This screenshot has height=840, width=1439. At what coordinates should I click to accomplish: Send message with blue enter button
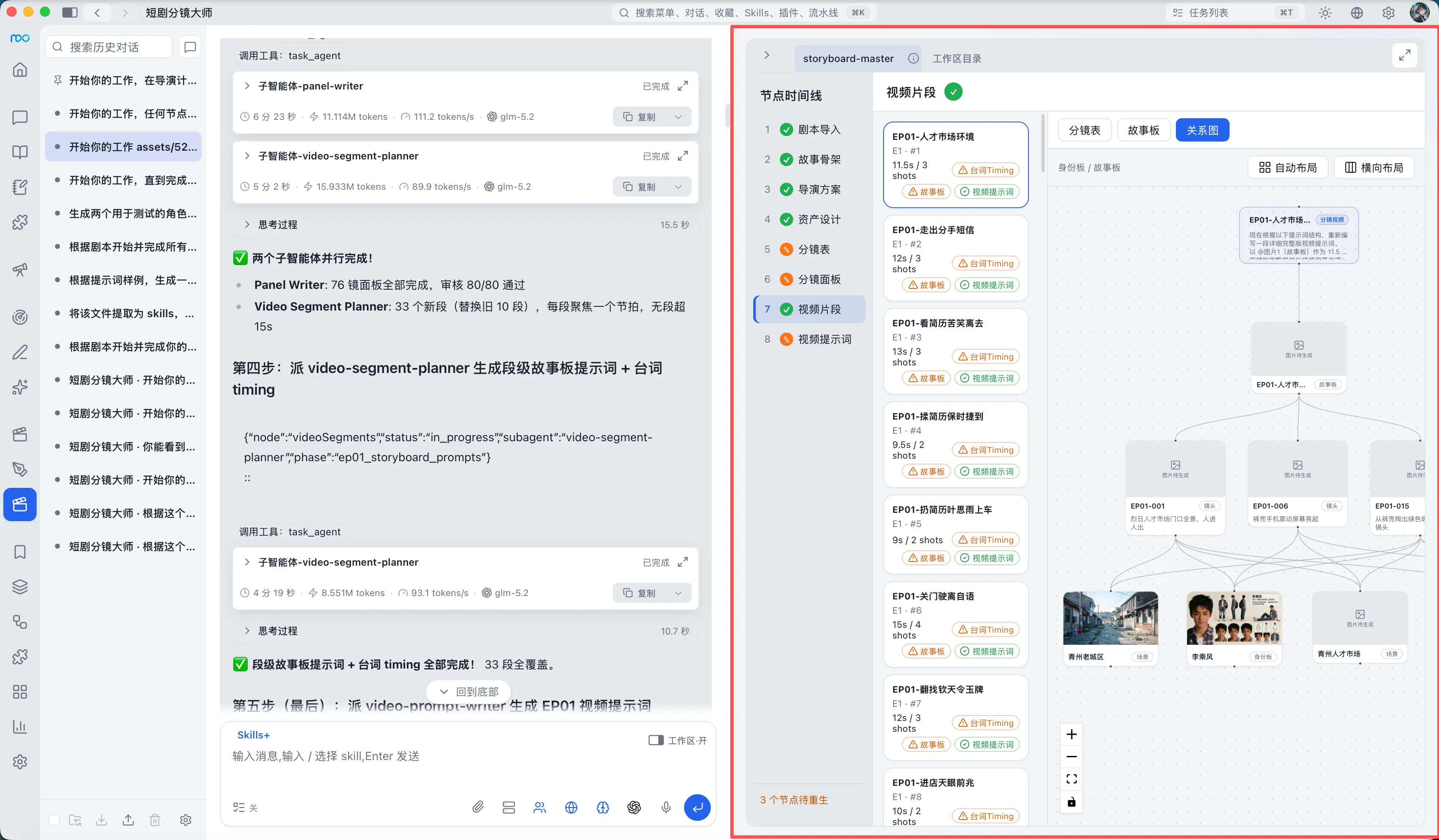click(x=697, y=807)
